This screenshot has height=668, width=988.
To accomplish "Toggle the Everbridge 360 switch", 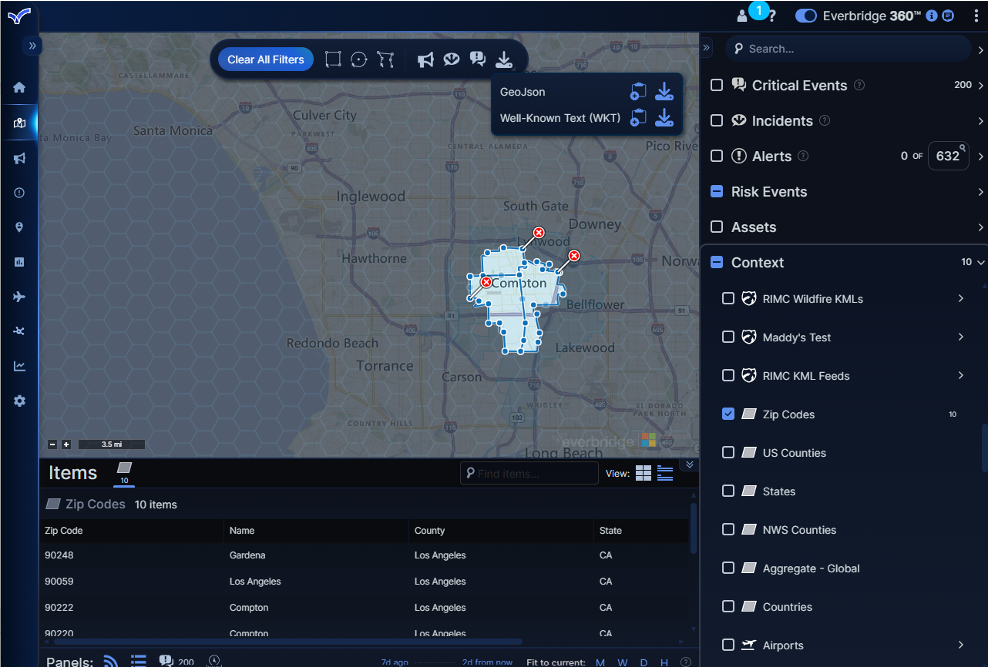I will tap(805, 16).
